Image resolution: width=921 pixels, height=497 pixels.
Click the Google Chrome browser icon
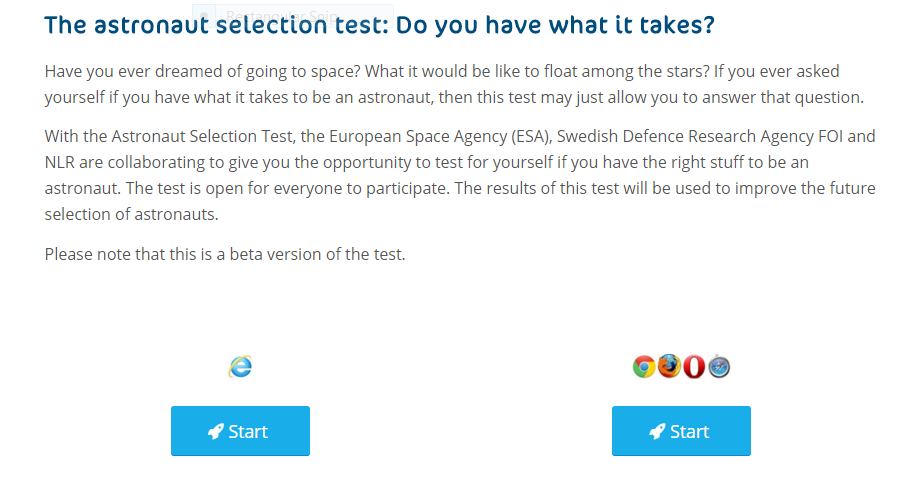(644, 367)
